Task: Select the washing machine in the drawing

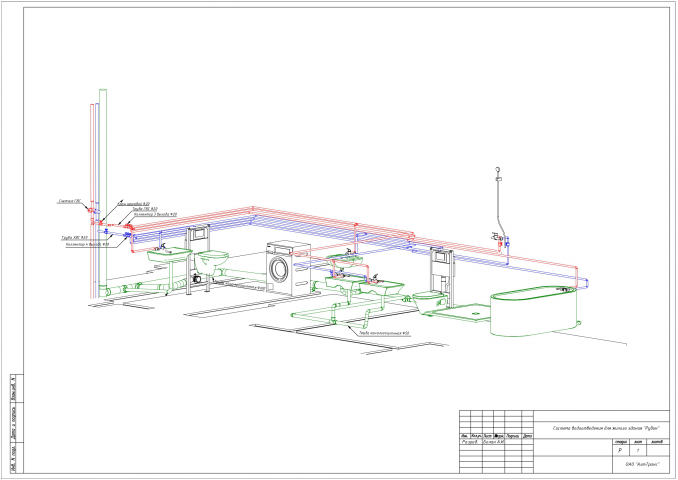Action: click(288, 268)
